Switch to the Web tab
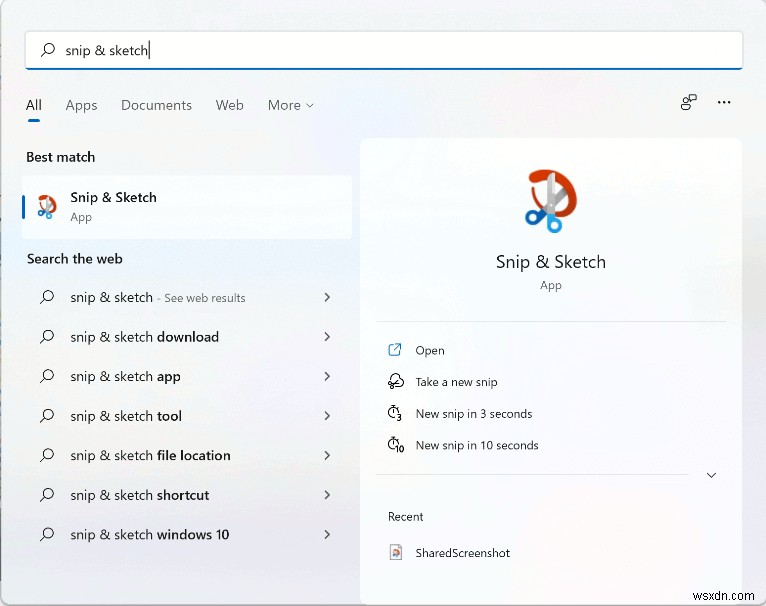This screenshot has height=606, width=766. pyautogui.click(x=230, y=105)
